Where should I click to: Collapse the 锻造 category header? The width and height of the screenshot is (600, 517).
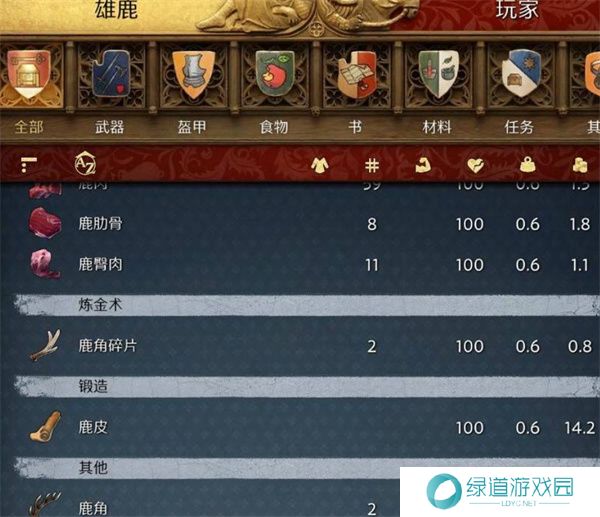[307, 387]
